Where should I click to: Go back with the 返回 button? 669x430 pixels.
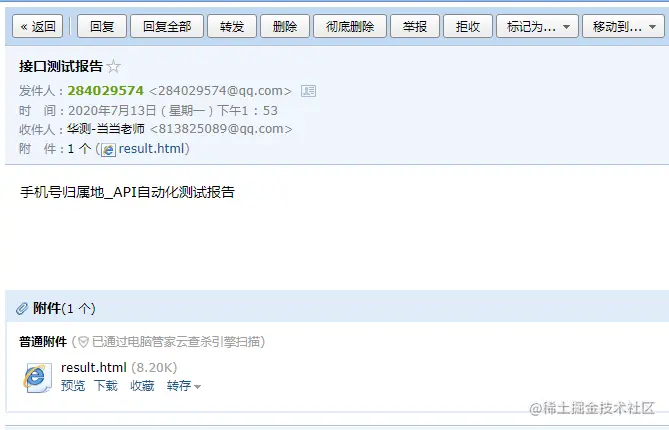pyautogui.click(x=38, y=26)
